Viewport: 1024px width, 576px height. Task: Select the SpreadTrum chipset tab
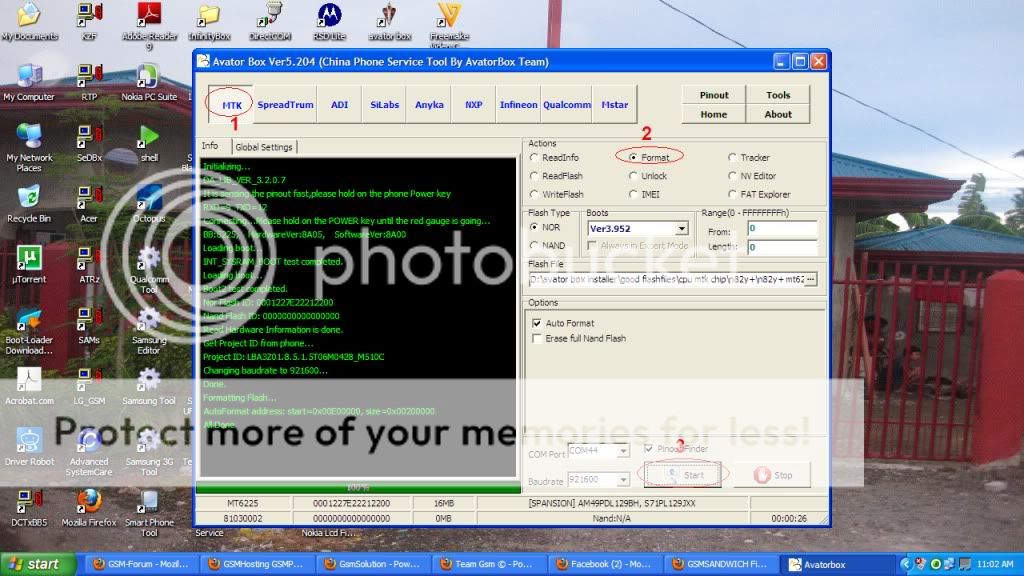285,104
